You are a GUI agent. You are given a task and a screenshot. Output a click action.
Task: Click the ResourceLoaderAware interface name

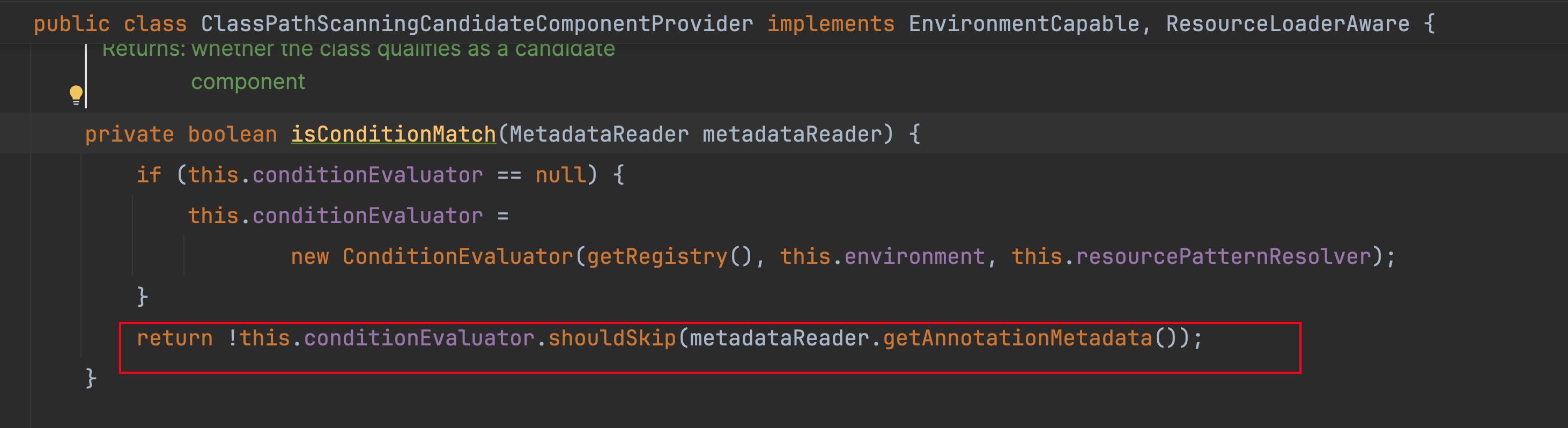(1288, 24)
